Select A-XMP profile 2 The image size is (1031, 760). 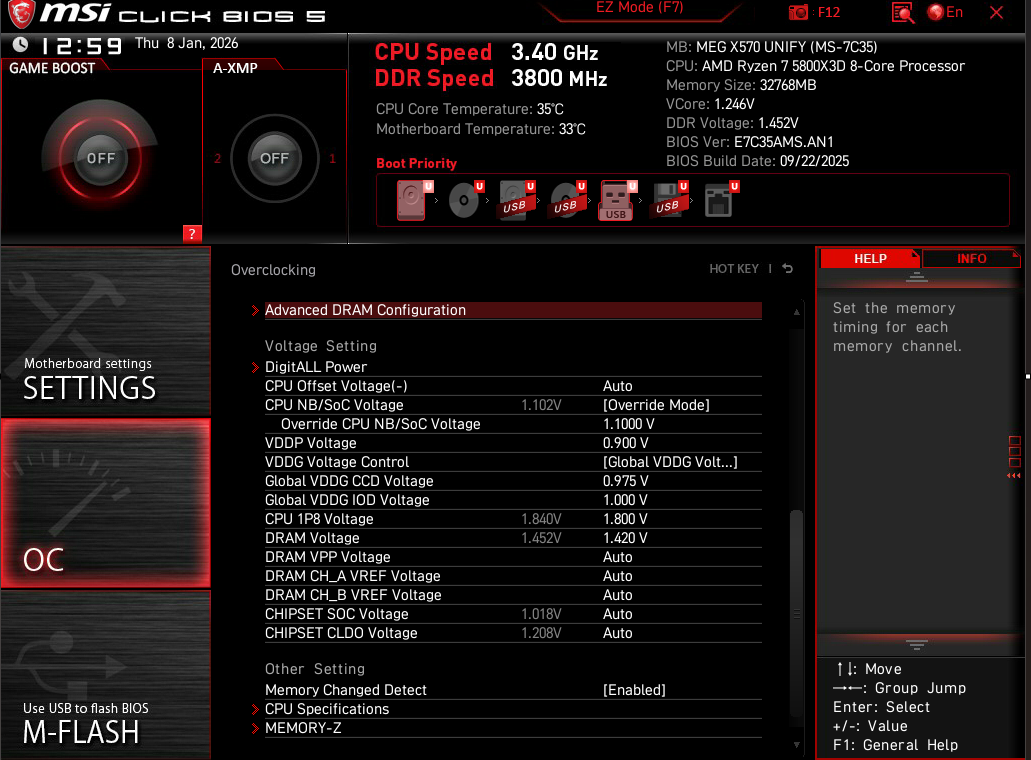pos(218,158)
